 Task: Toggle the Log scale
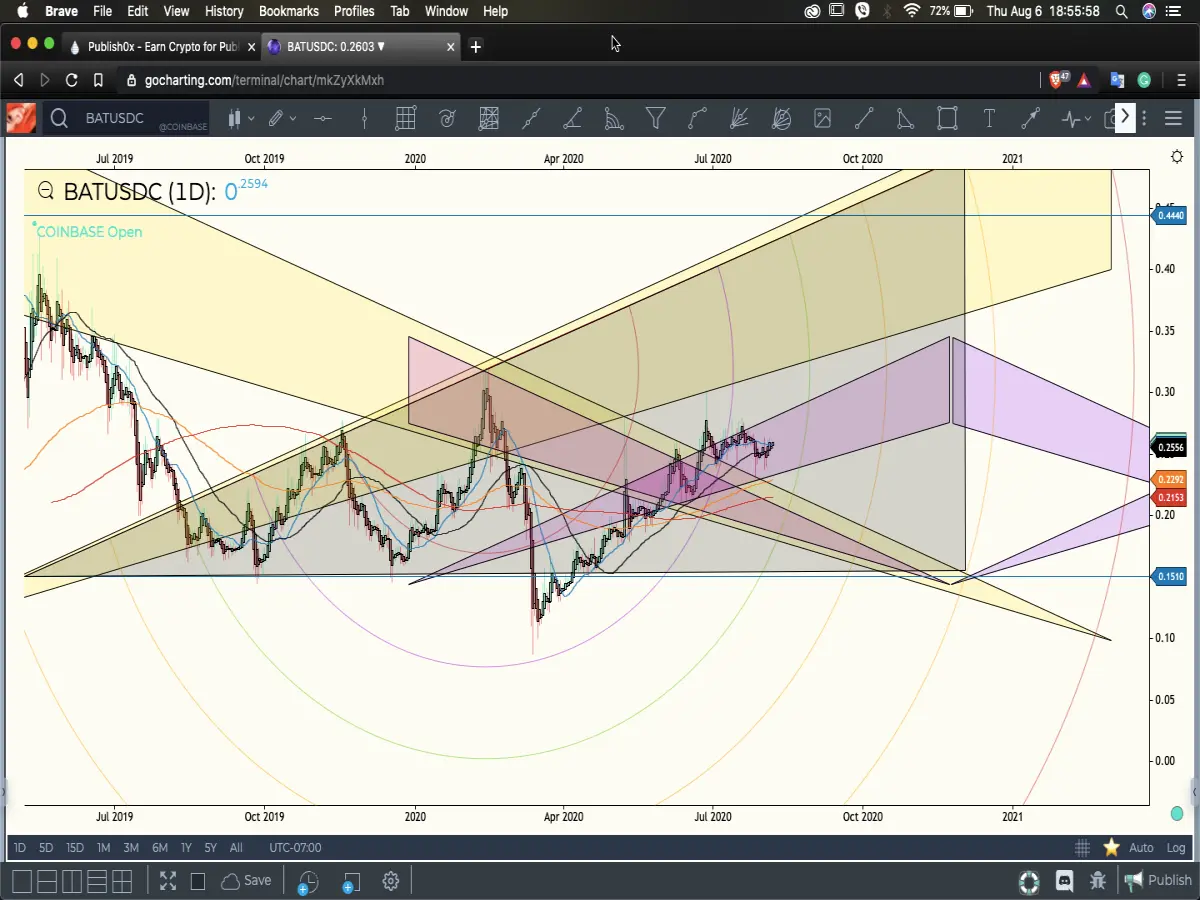pyautogui.click(x=1175, y=848)
